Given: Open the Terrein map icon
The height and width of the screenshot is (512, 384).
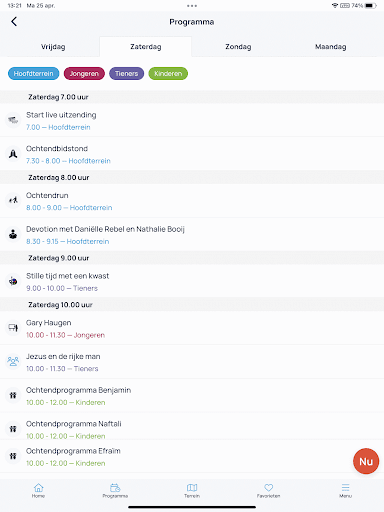Looking at the screenshot, I should [x=192, y=488].
